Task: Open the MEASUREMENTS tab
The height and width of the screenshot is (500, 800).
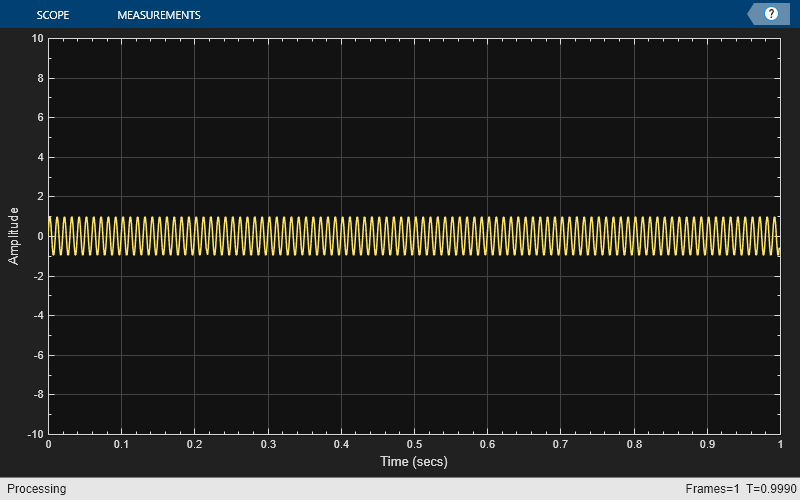Action: click(x=159, y=15)
